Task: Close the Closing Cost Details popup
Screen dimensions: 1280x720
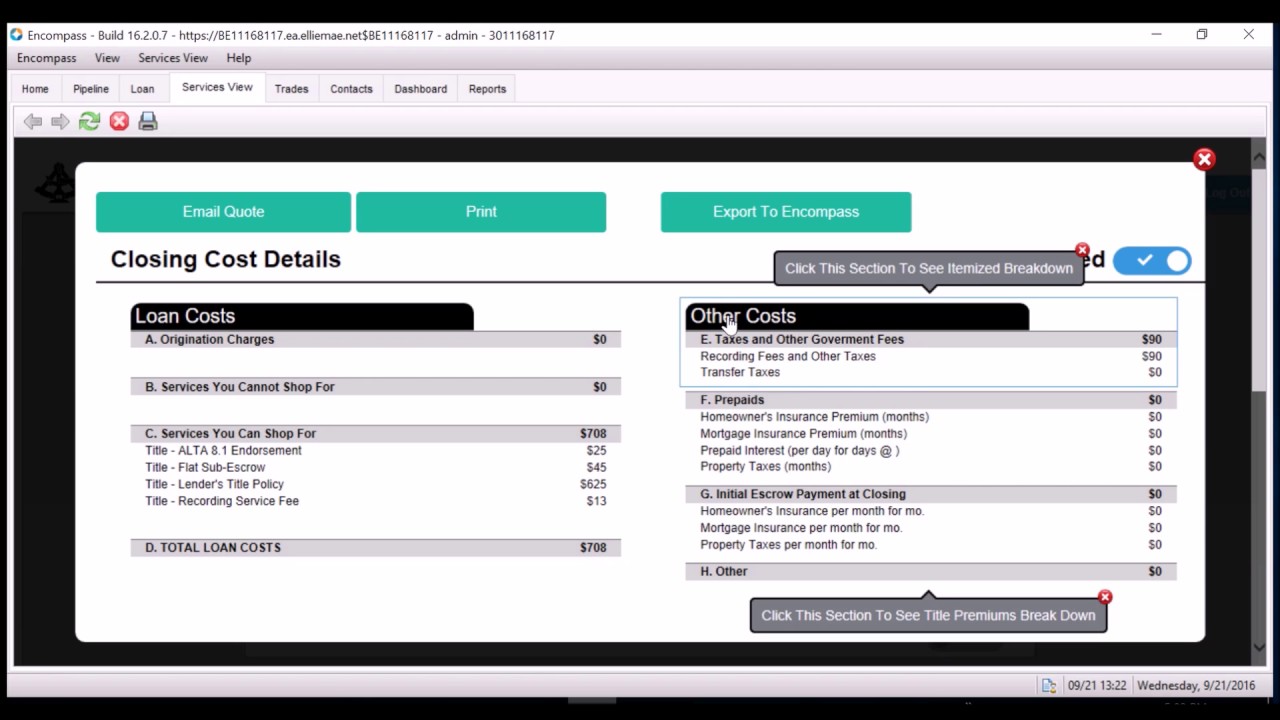Action: (x=1204, y=159)
